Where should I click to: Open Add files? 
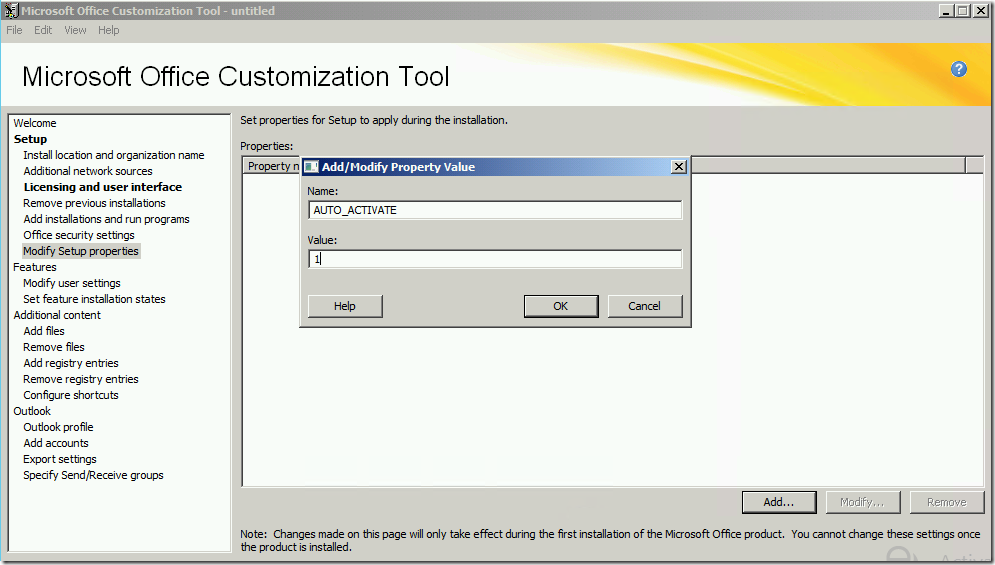click(44, 331)
